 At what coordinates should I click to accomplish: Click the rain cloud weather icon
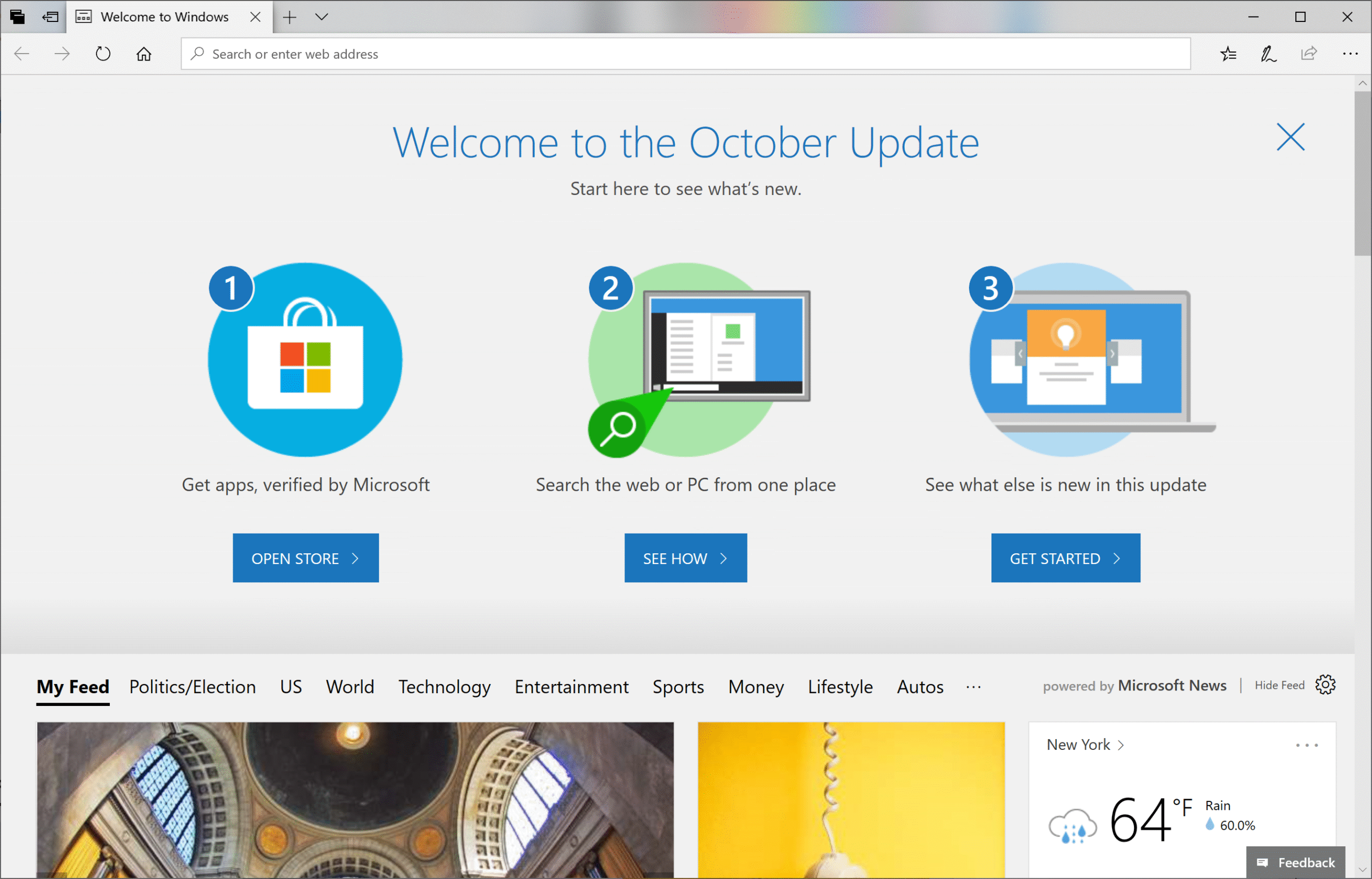tap(1072, 825)
